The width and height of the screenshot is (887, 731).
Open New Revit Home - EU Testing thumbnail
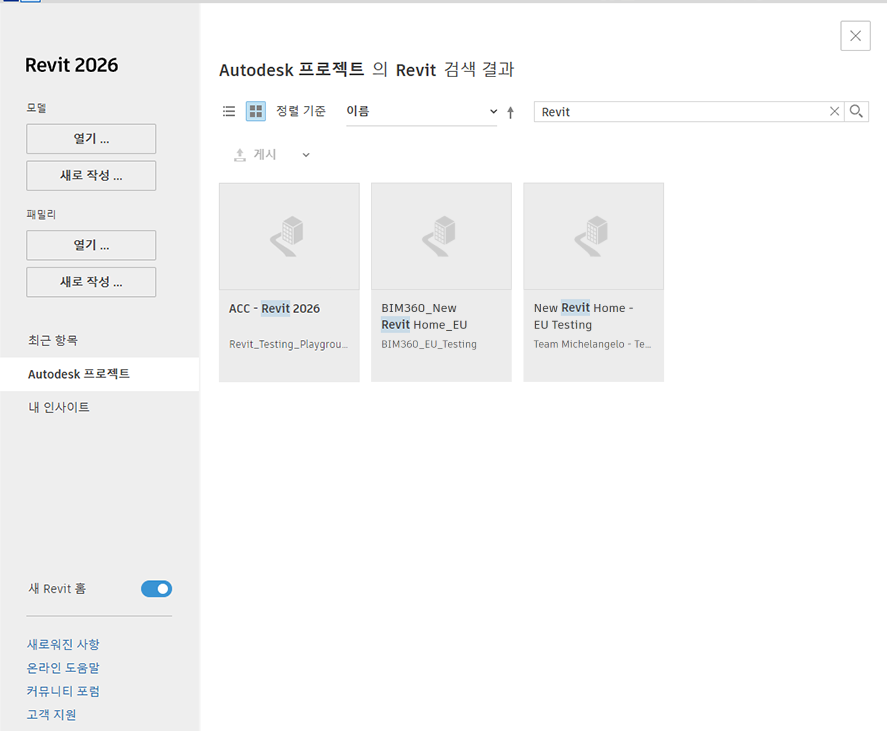point(593,236)
